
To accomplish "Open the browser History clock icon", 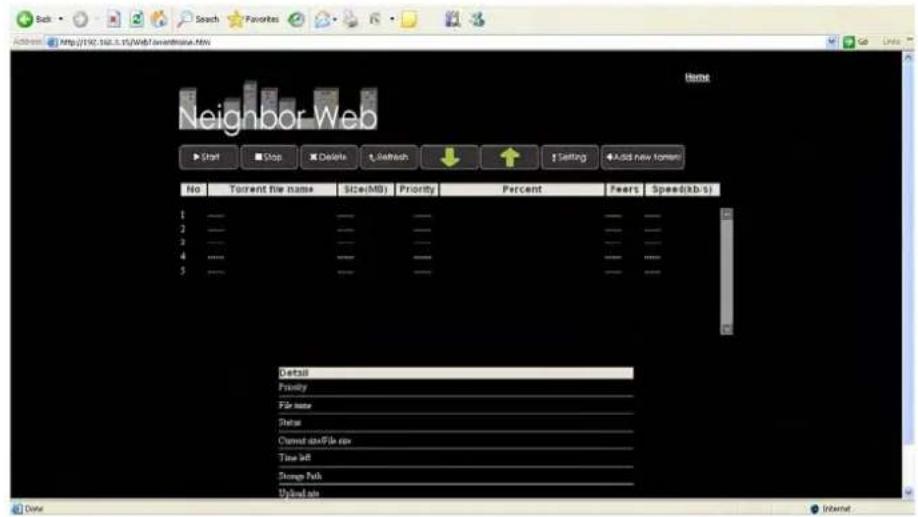I will click(x=296, y=20).
